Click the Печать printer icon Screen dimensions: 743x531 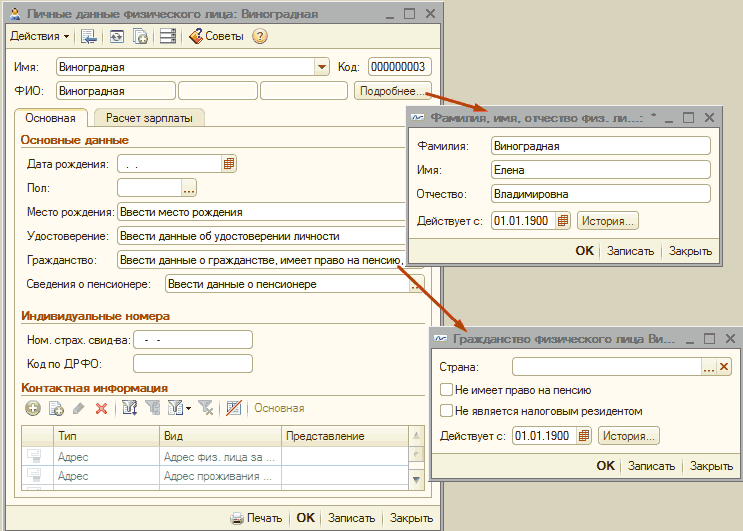click(x=237, y=518)
